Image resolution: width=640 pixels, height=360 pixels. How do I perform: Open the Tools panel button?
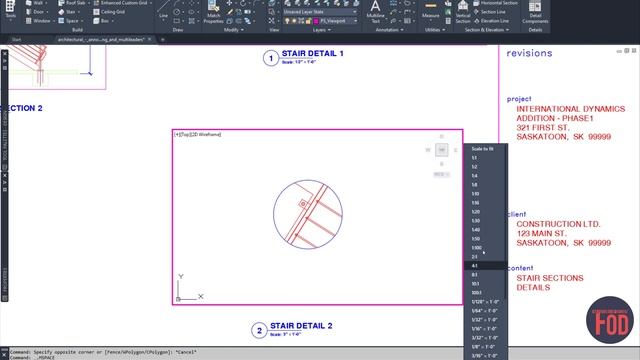(x=10, y=10)
